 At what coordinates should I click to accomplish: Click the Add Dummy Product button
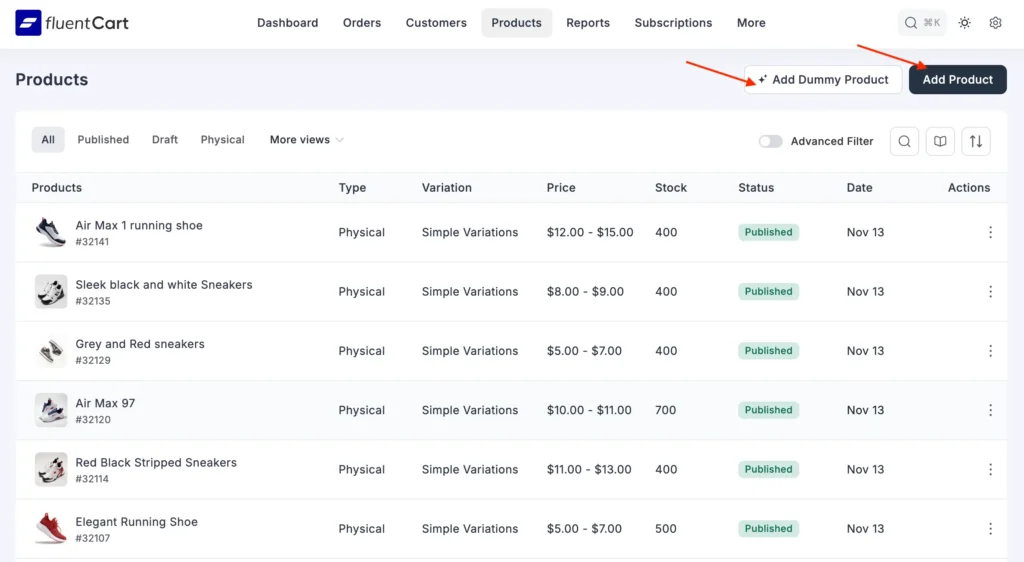click(x=822, y=80)
